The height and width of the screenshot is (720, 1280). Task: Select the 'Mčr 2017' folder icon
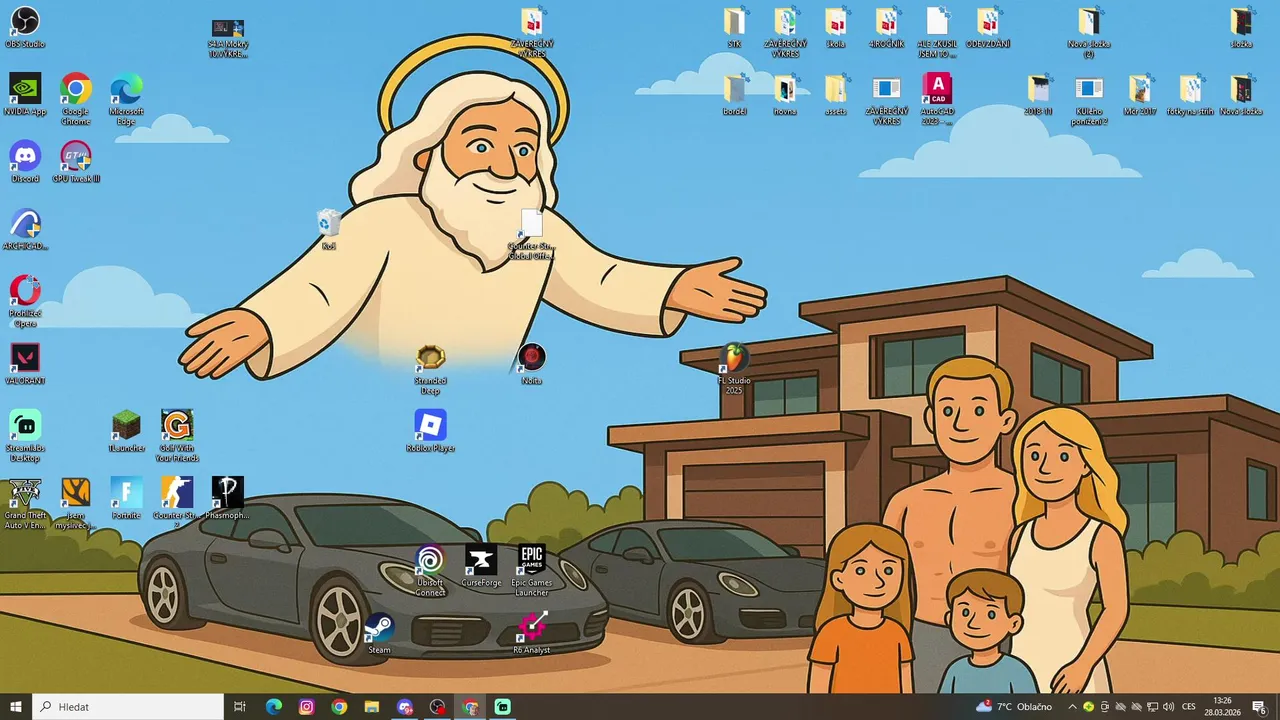coord(1140,95)
